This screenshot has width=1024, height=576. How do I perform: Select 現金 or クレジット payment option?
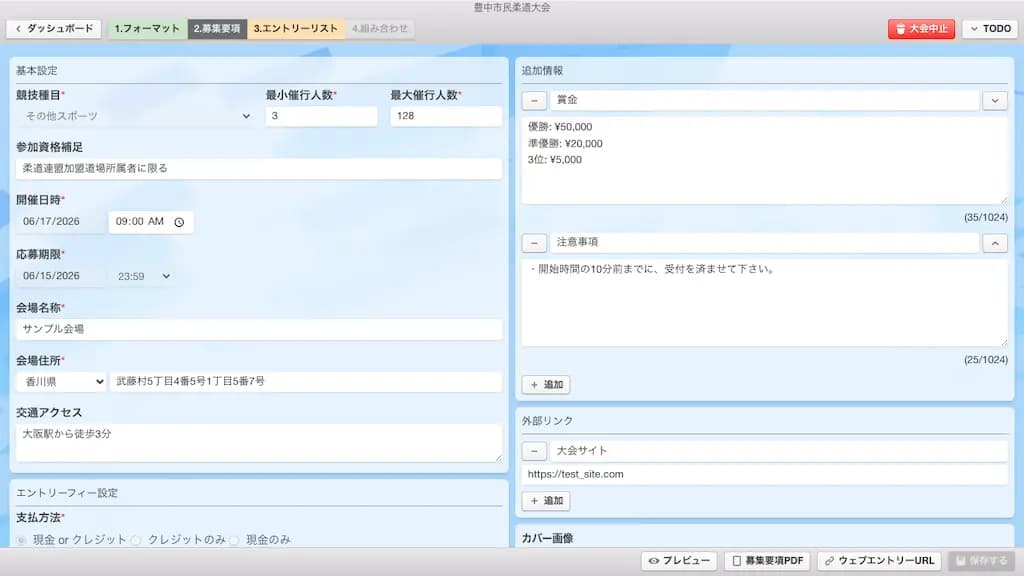[x=22, y=540]
